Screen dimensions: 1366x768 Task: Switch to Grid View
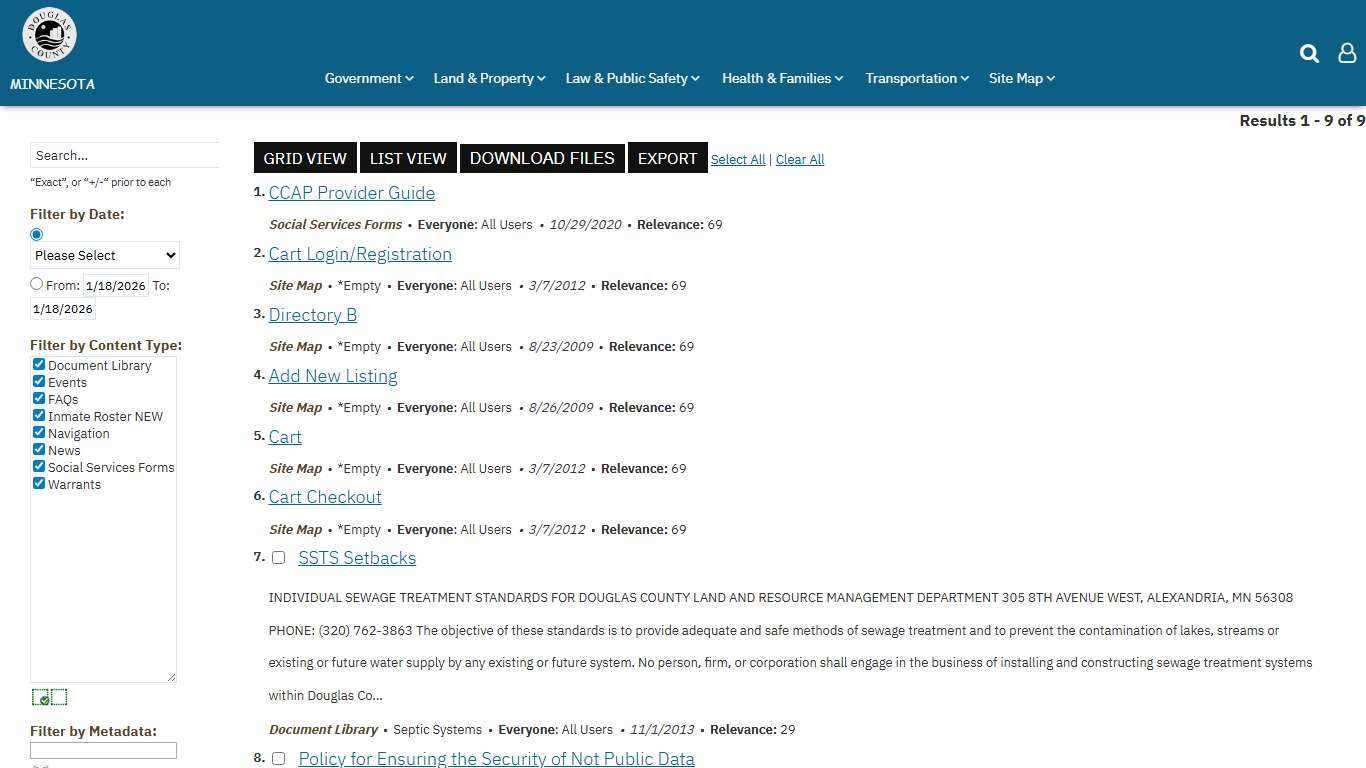pyautogui.click(x=305, y=158)
